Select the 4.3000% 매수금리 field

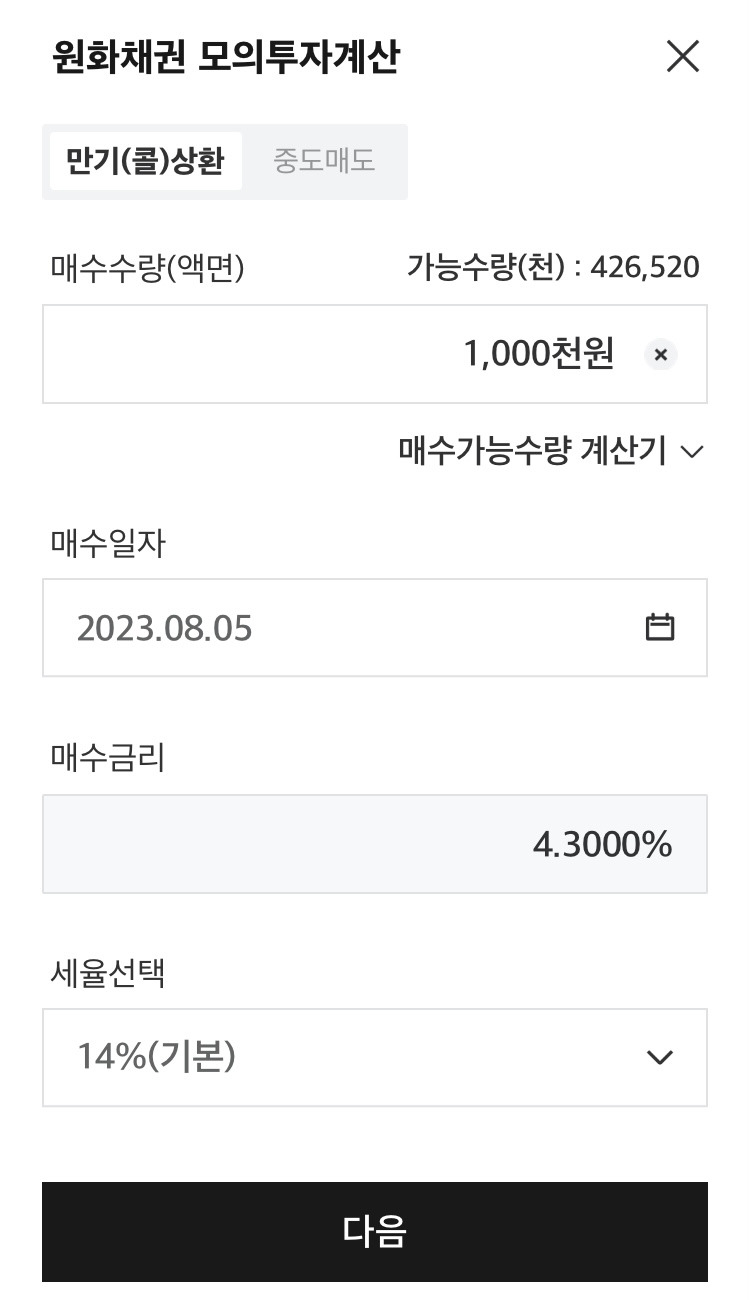click(375, 844)
